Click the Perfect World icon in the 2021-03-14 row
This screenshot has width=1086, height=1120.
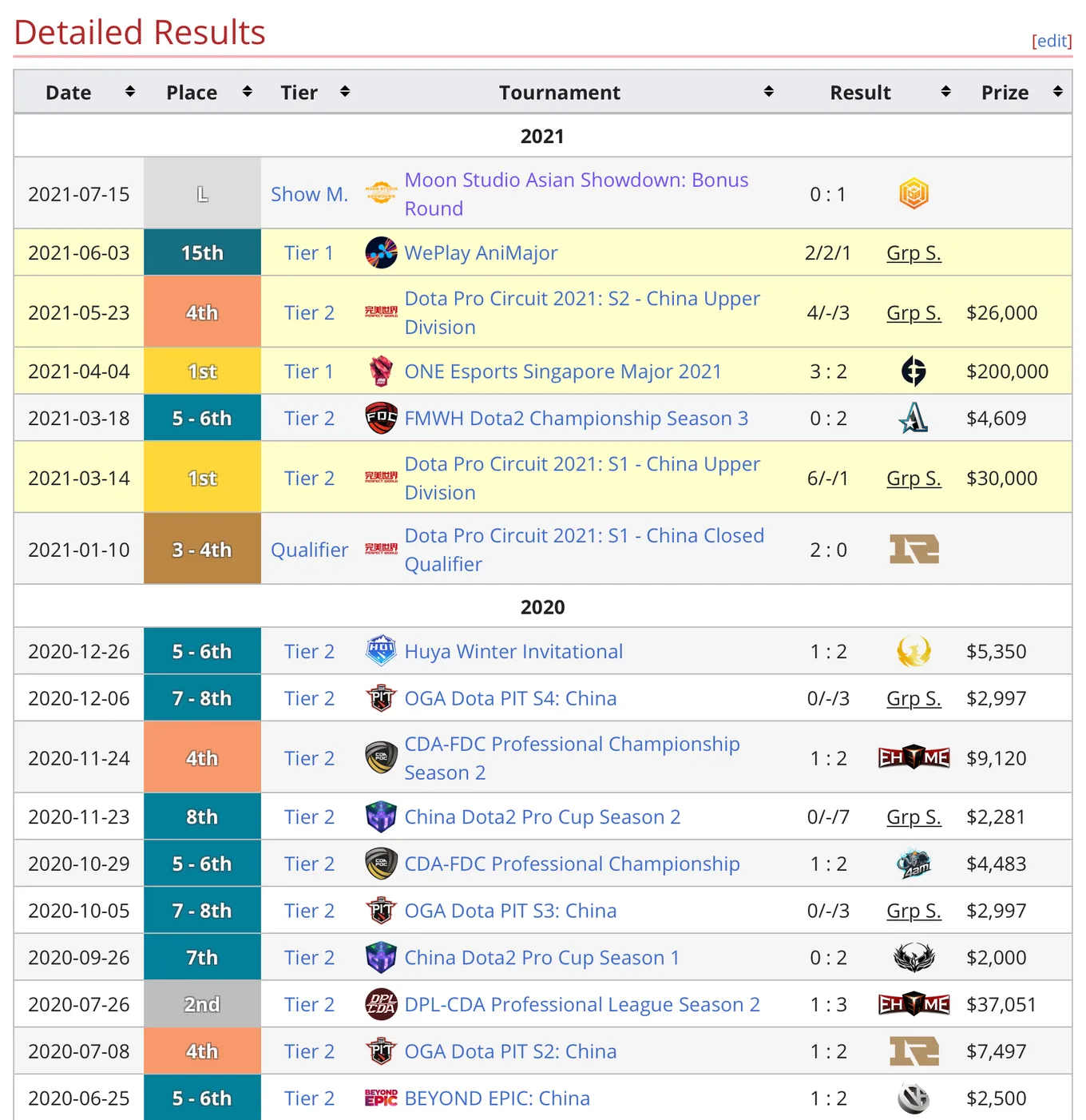pos(381,478)
